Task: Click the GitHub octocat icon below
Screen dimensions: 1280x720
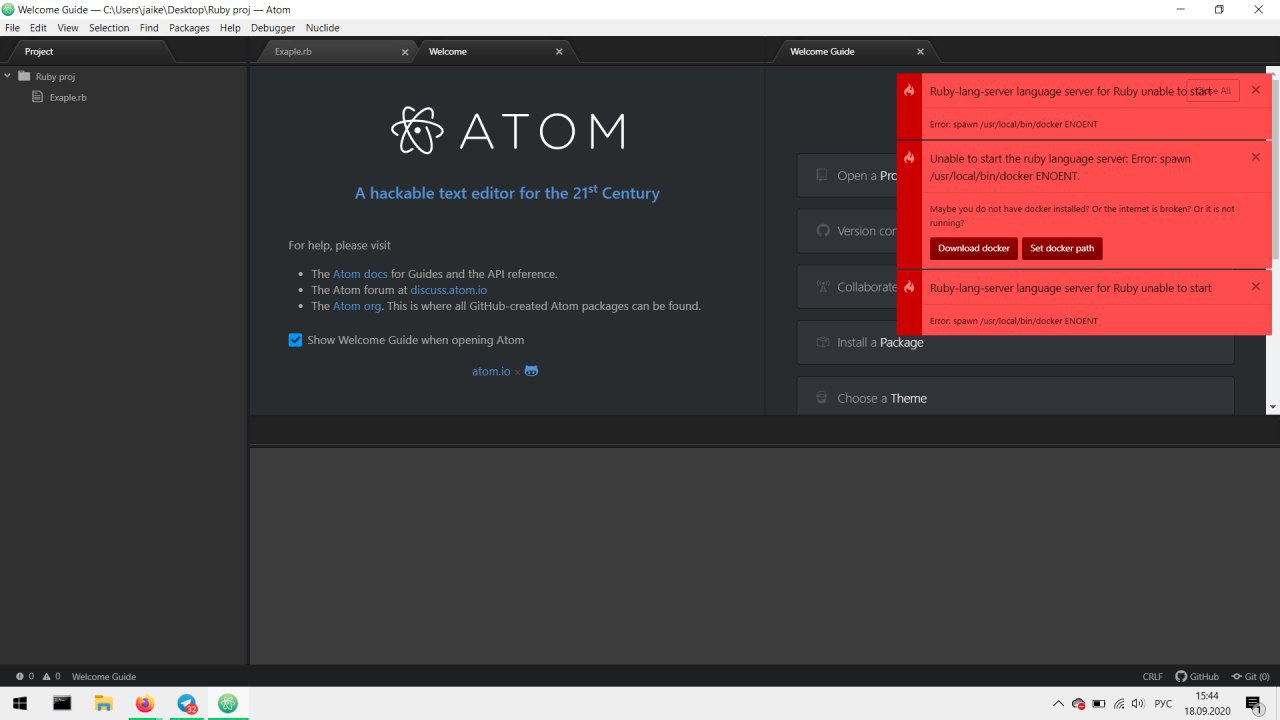Action: pyautogui.click(x=531, y=371)
